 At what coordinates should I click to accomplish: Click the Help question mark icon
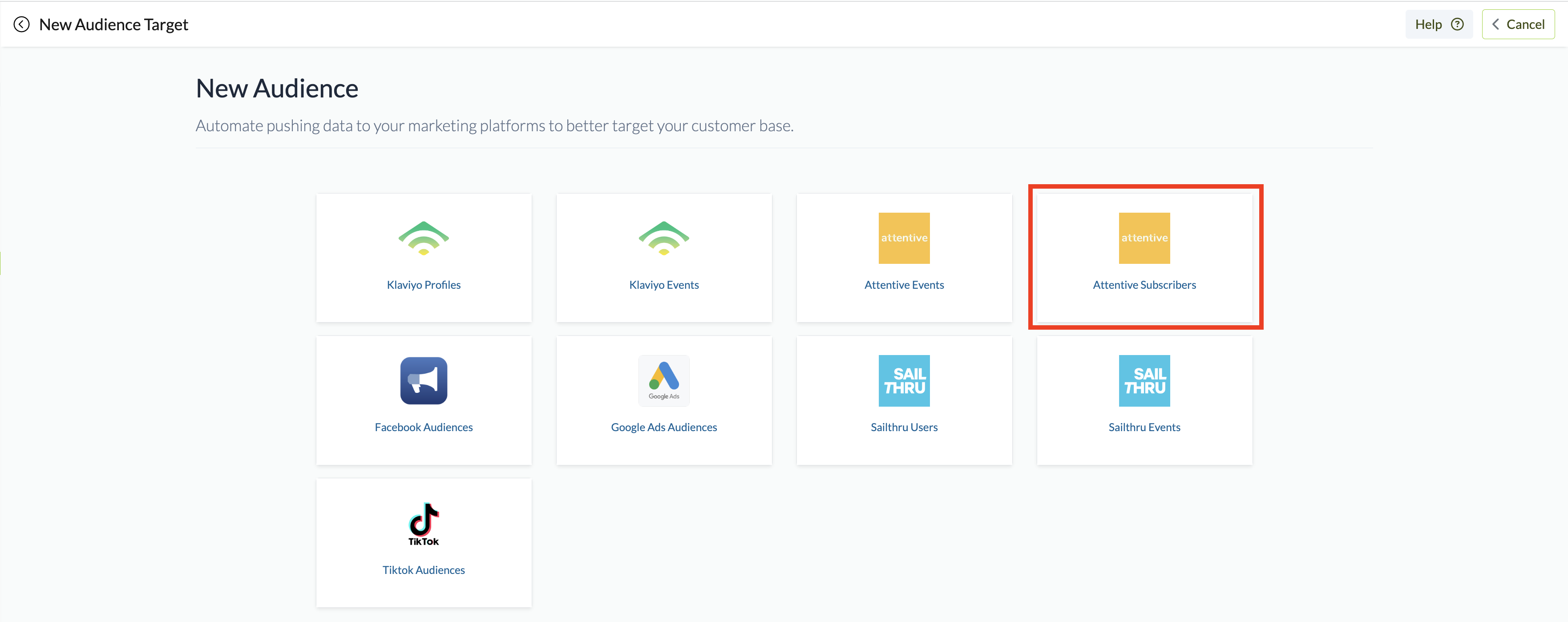1457,24
